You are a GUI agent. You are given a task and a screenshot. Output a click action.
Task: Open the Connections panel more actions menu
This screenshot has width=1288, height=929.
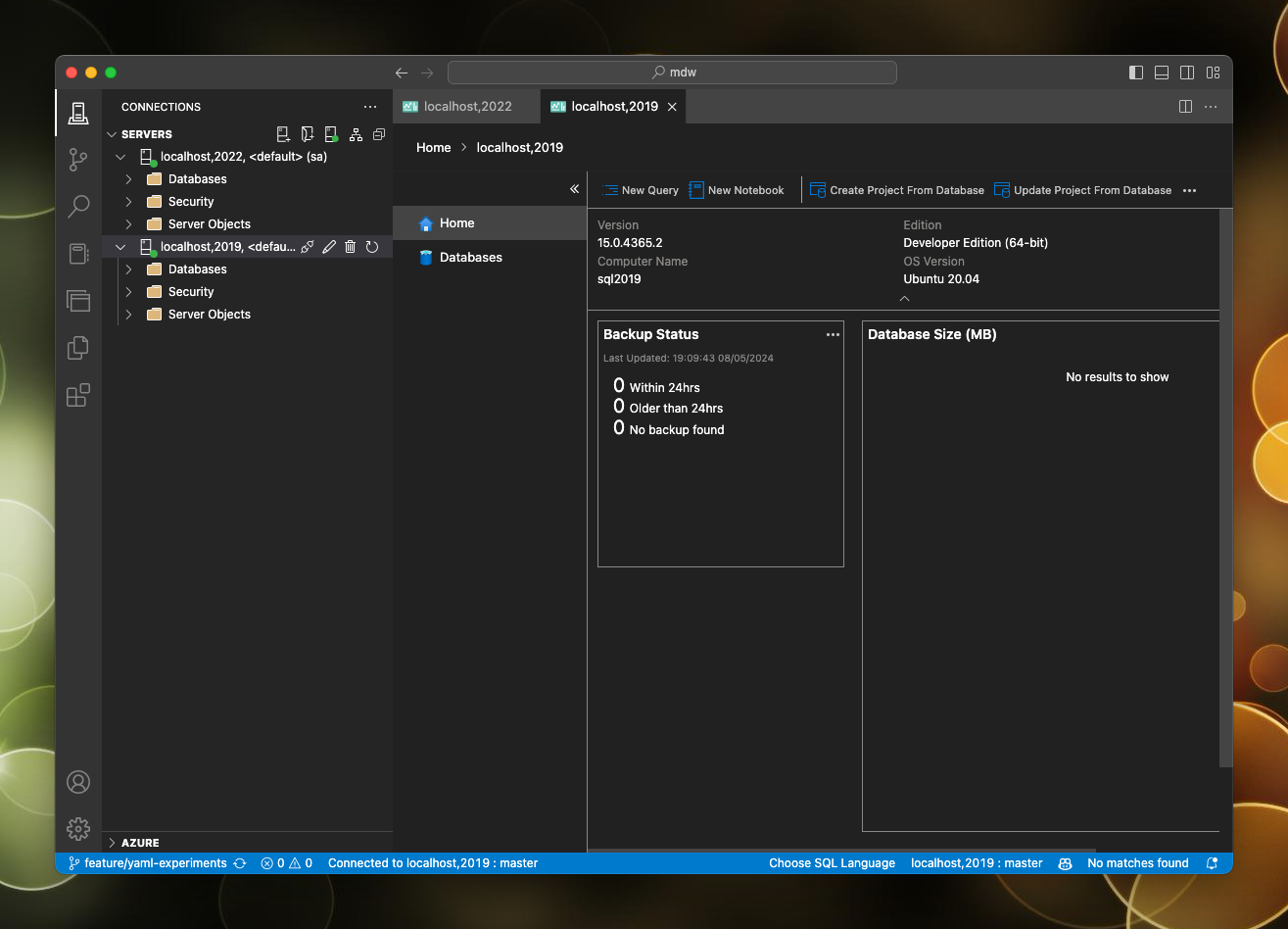coord(370,107)
